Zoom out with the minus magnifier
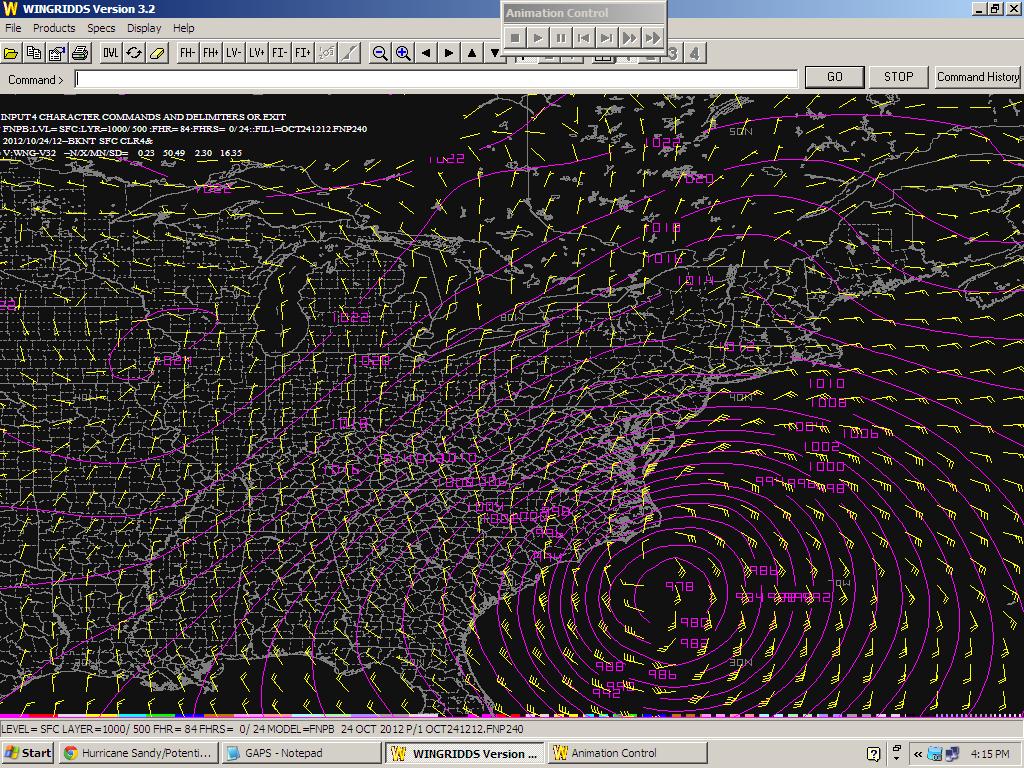Viewport: 1024px width, 768px height. point(379,53)
